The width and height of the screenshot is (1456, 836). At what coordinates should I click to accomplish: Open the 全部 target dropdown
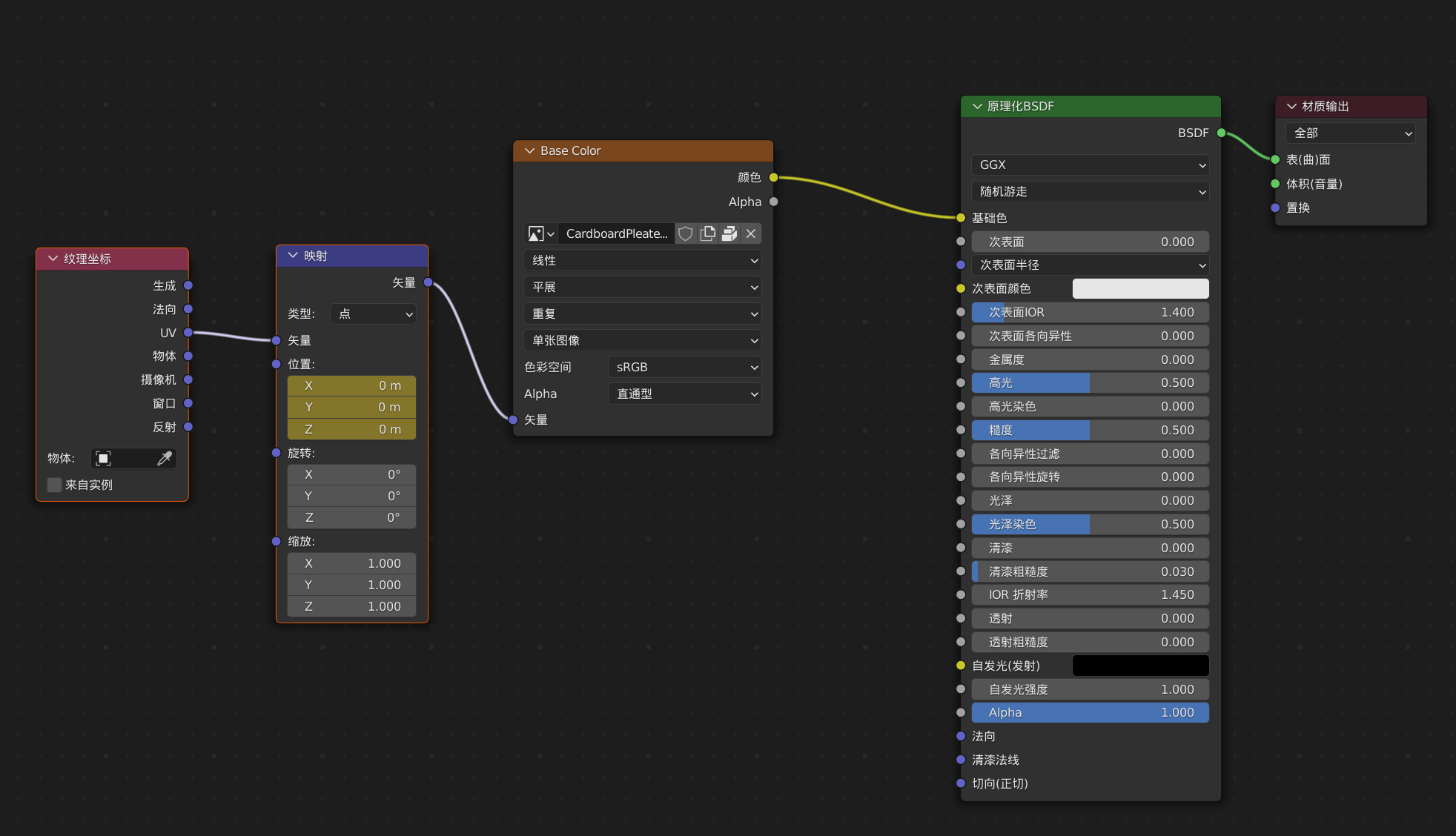[x=1351, y=133]
